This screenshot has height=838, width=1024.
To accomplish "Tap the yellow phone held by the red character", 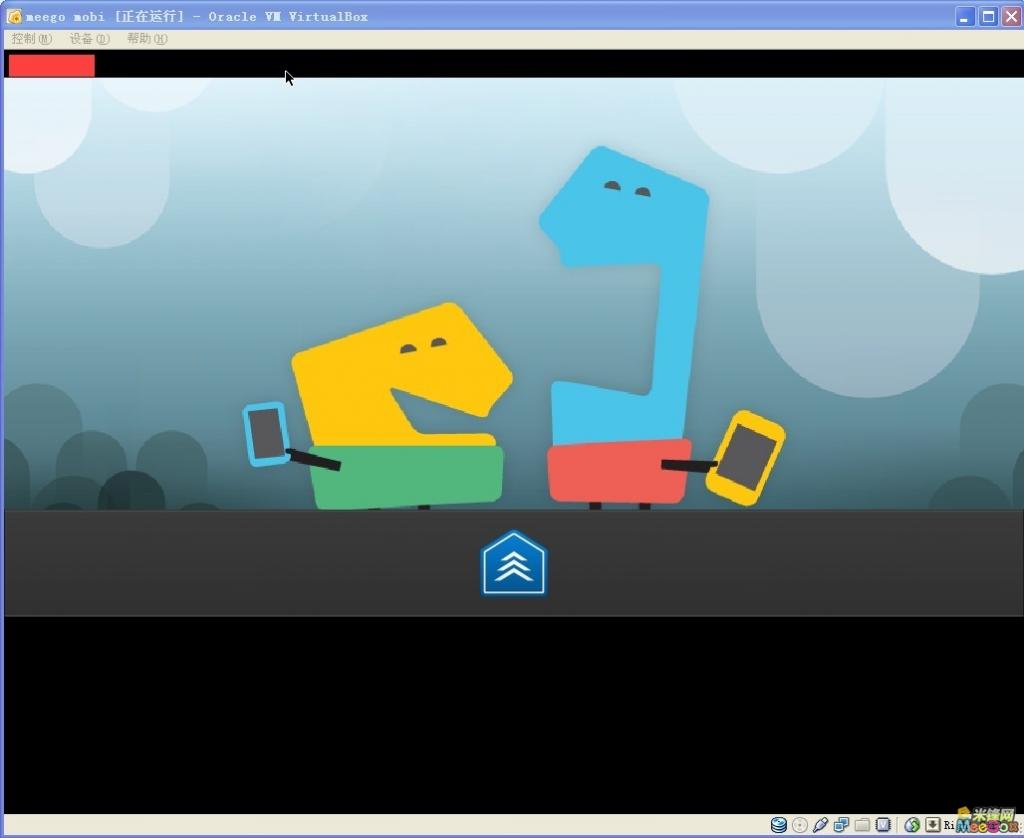I will [745, 460].
